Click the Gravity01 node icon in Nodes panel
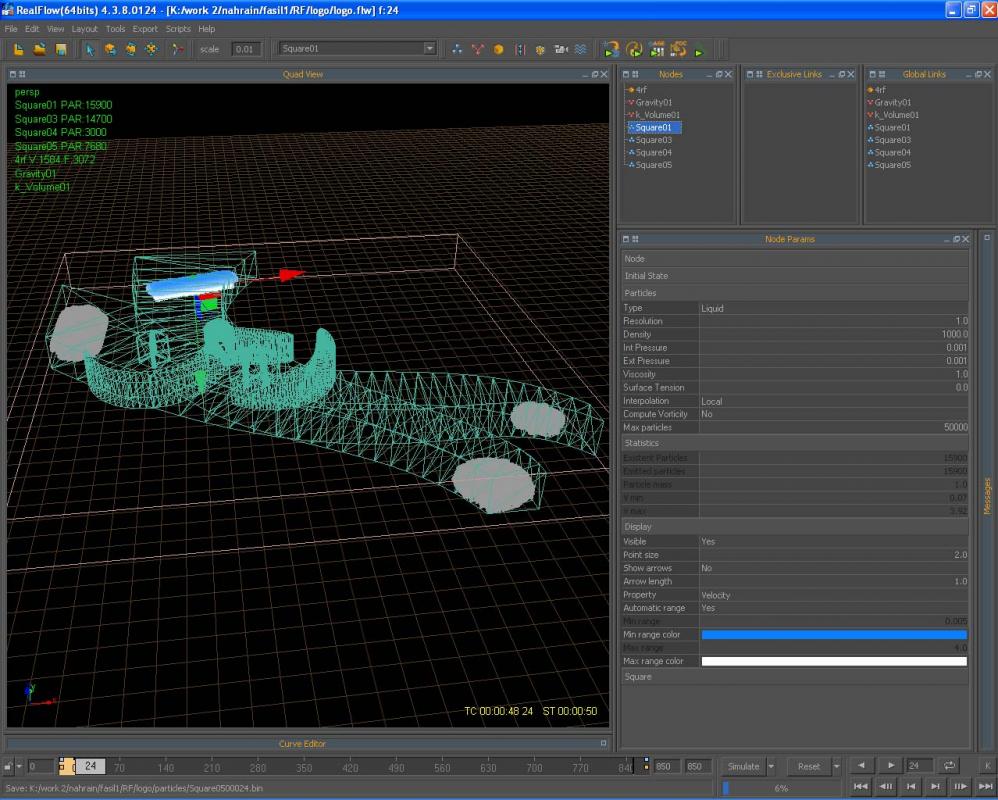The width and height of the screenshot is (998, 800). [x=631, y=102]
